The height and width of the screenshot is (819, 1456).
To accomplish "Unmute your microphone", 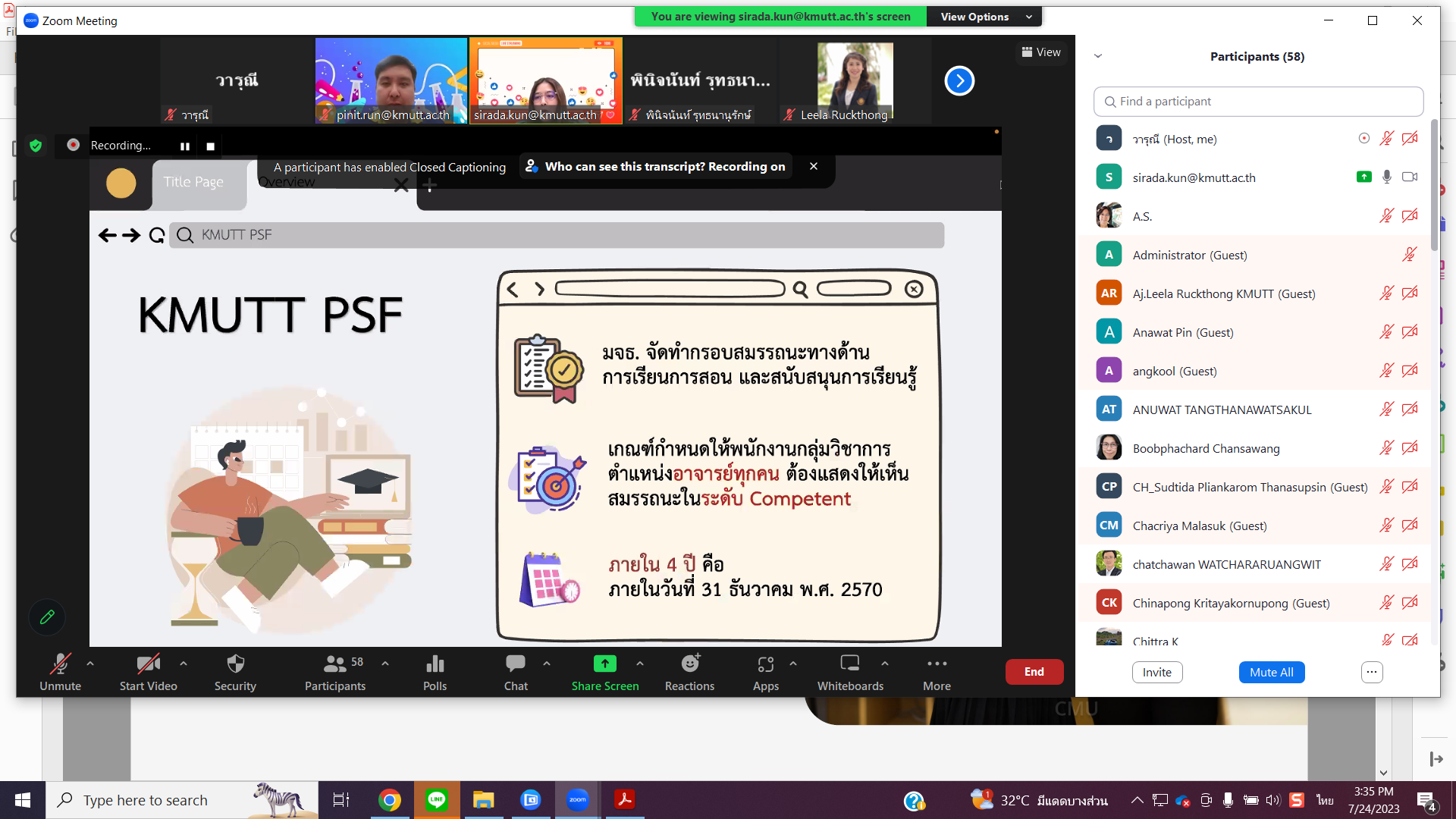I will point(60,671).
